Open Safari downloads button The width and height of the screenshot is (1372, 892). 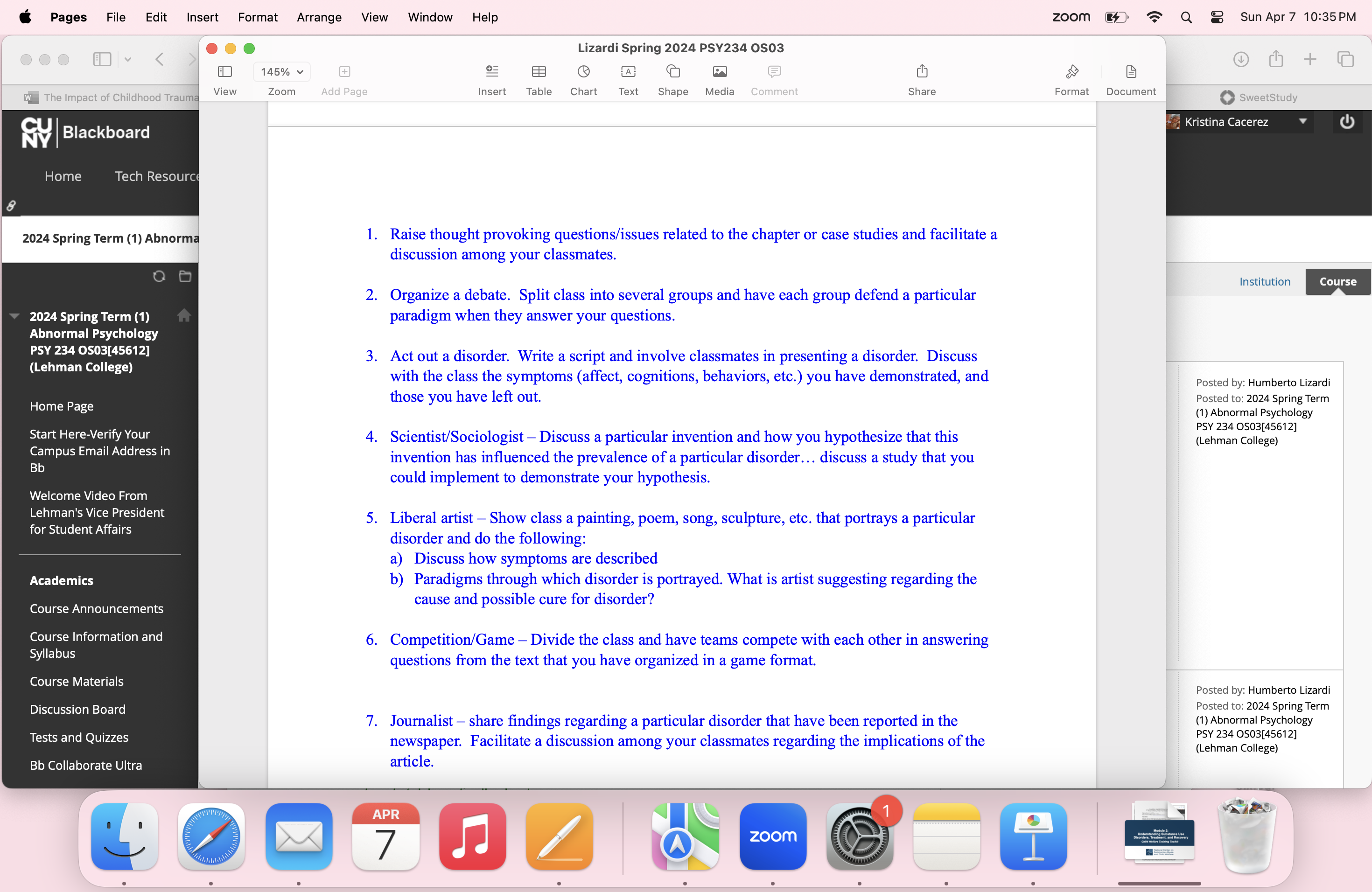coord(1240,59)
